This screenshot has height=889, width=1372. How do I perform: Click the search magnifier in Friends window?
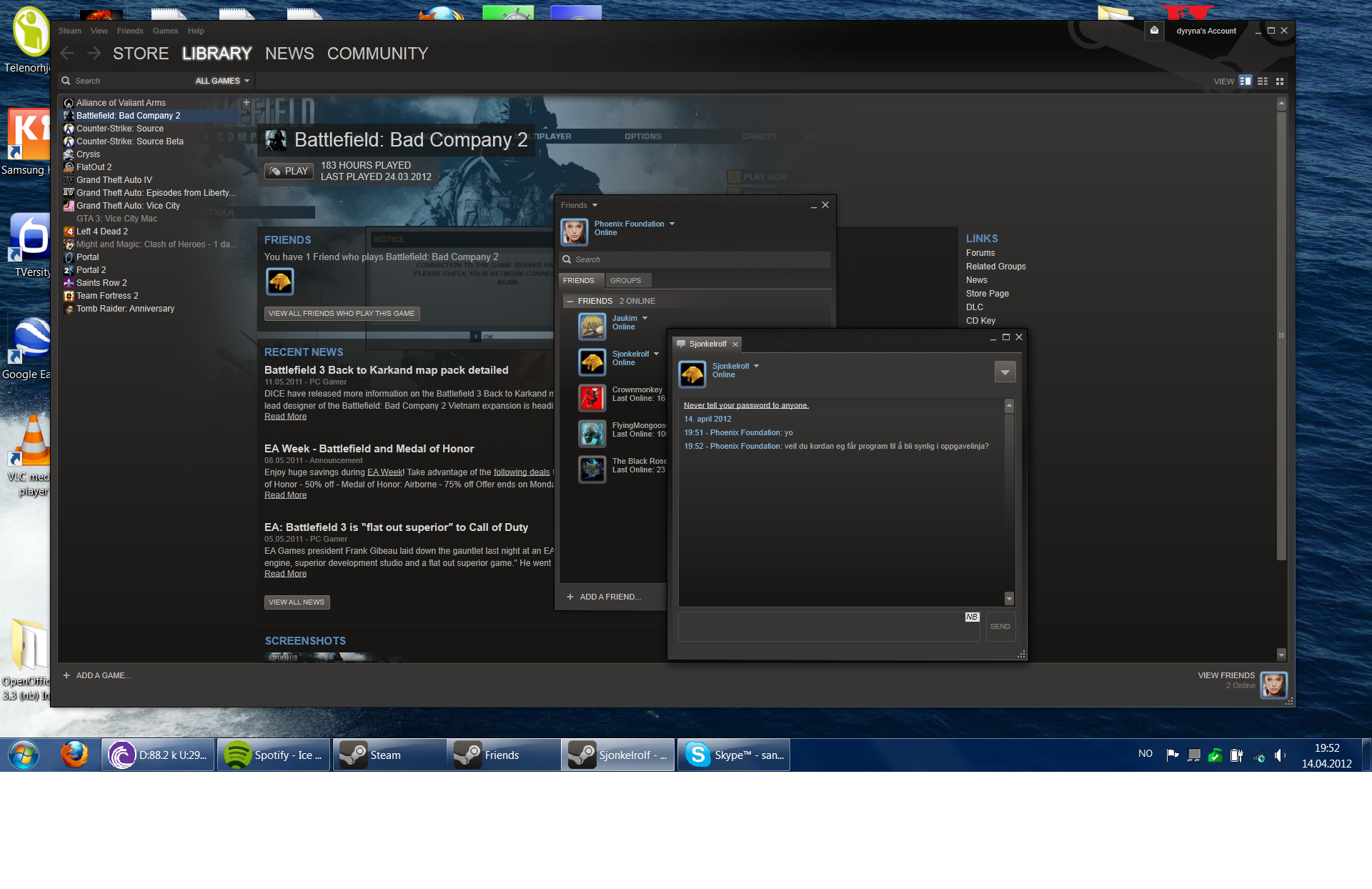point(567,259)
